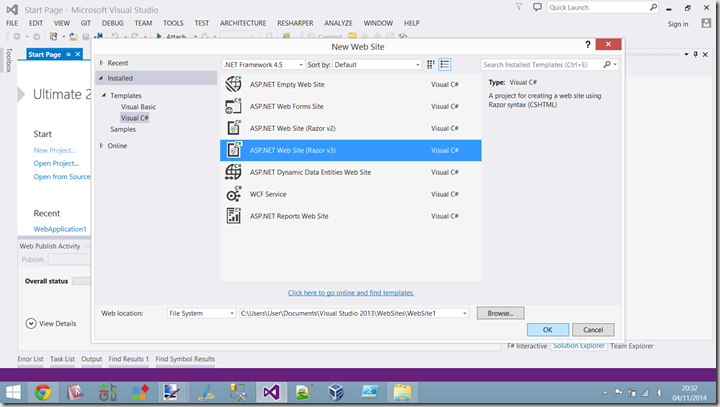Select the ASP.NET Web Site (Razor v3) icon
This screenshot has width=720, height=407.
click(233, 150)
